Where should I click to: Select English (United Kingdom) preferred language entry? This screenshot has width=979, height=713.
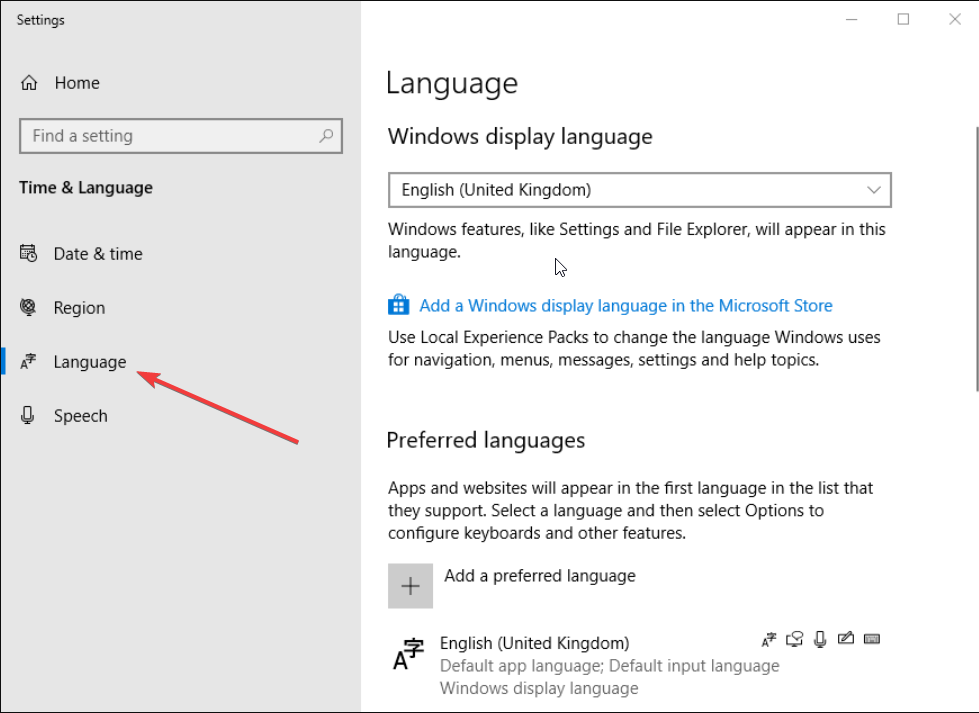pyautogui.click(x=635, y=665)
